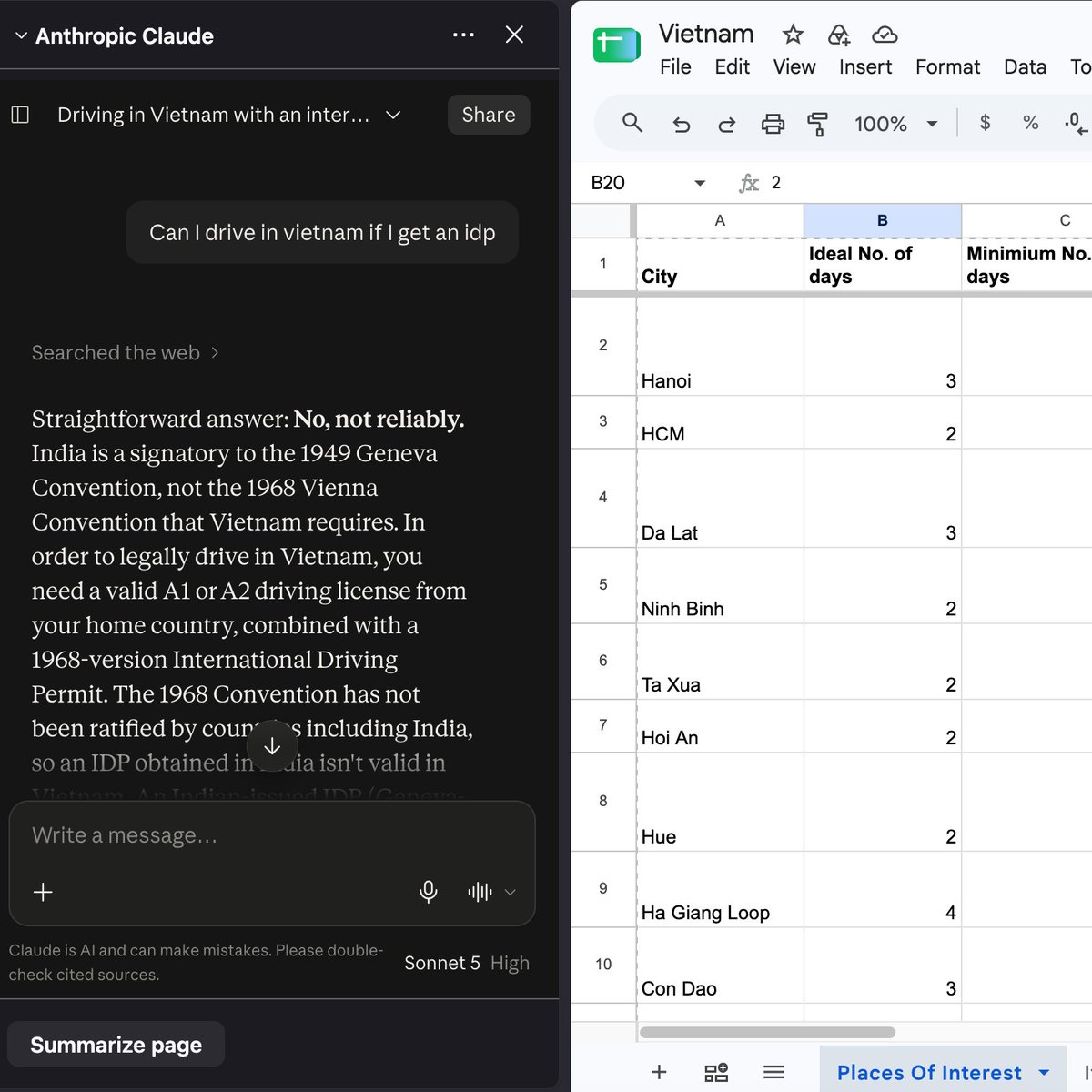The width and height of the screenshot is (1092, 1092).
Task: Open the Format menu
Action: click(x=947, y=67)
